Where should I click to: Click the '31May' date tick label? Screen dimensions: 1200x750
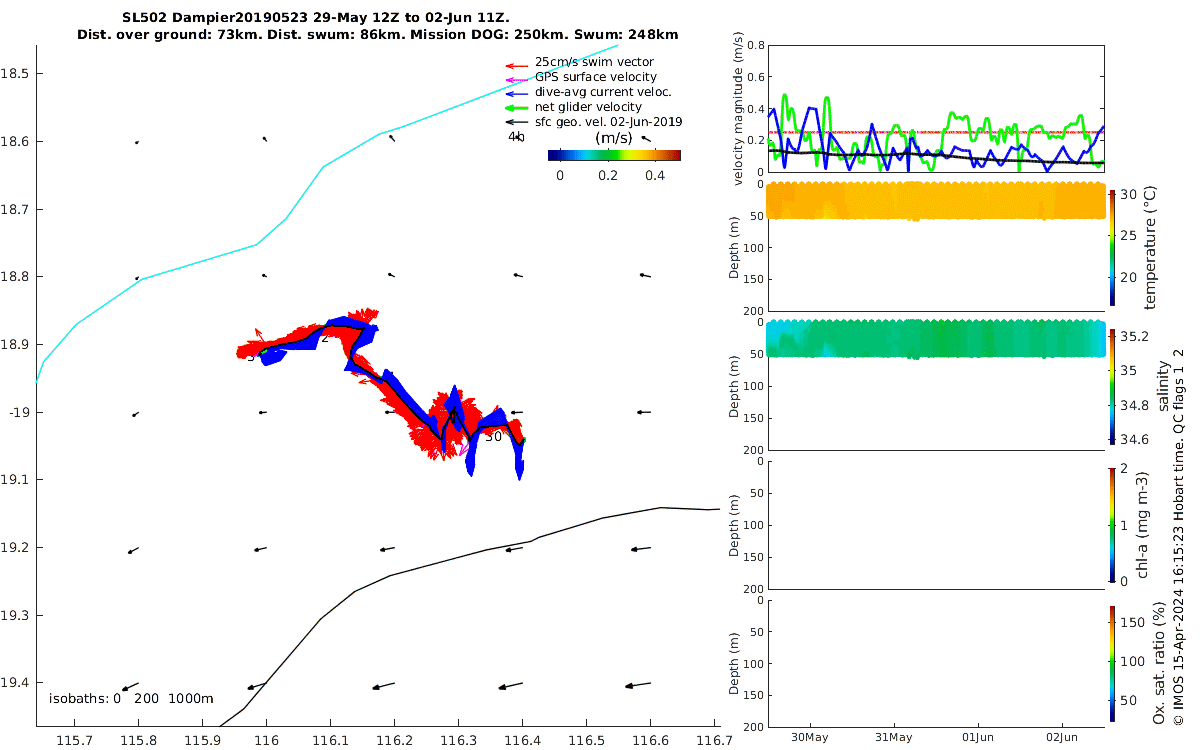point(894,738)
